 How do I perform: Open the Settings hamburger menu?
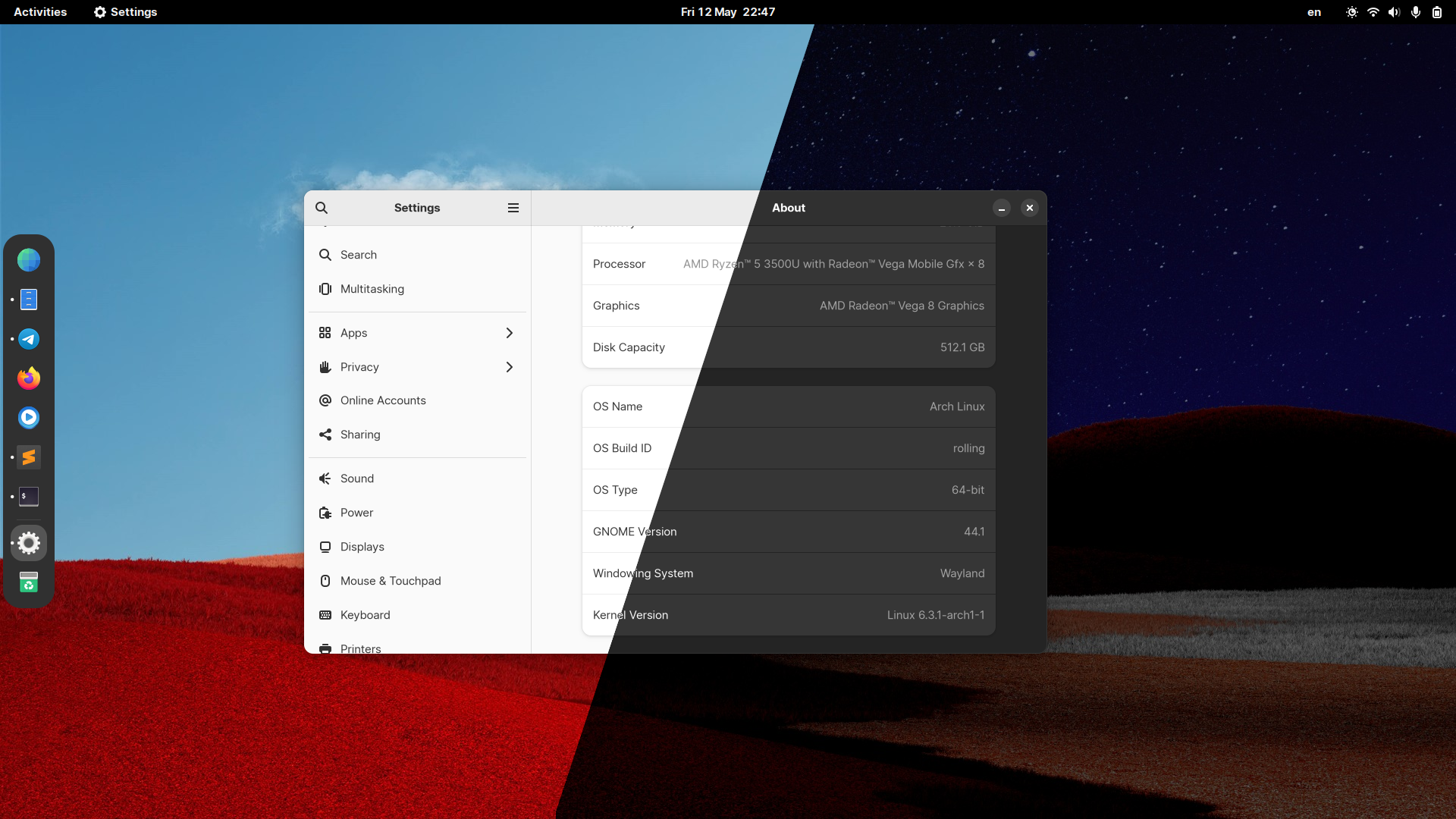513,208
